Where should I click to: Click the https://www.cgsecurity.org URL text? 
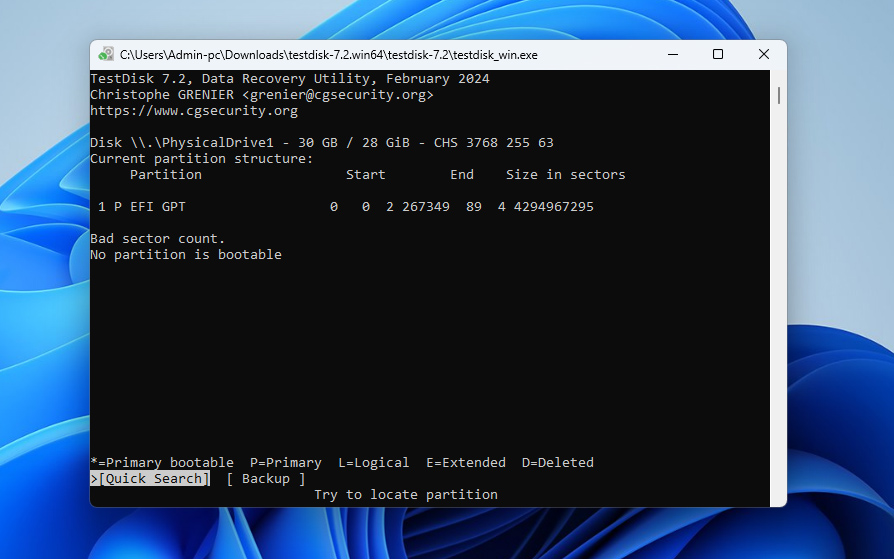194,111
